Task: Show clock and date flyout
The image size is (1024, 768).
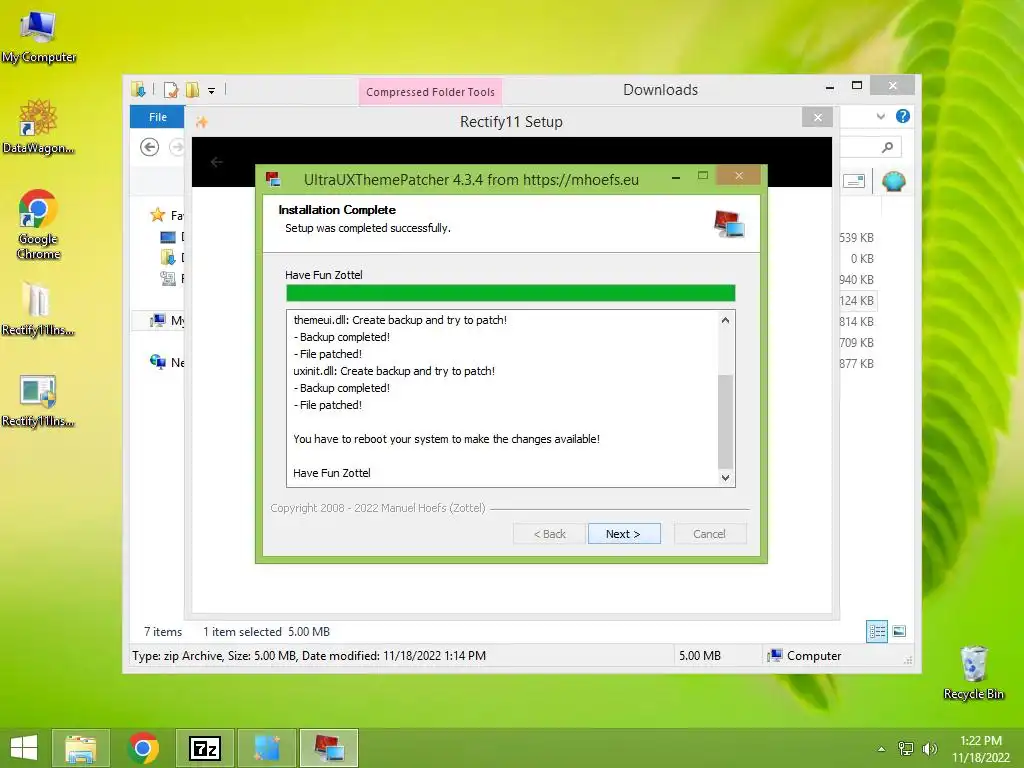Action: [980, 749]
